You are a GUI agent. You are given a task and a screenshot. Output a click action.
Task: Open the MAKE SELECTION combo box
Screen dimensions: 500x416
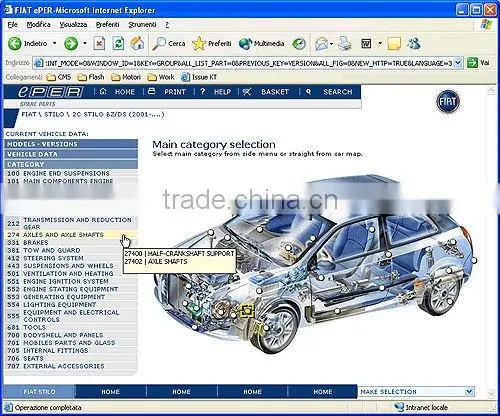click(416, 392)
